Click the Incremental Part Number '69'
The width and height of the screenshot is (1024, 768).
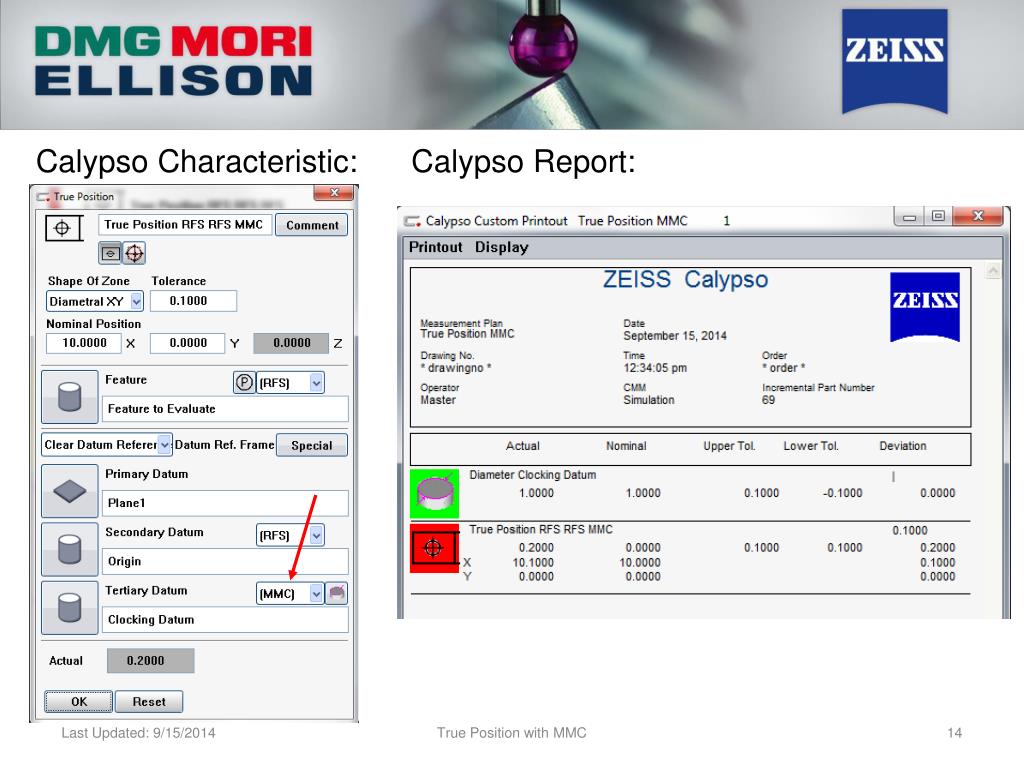(x=768, y=400)
